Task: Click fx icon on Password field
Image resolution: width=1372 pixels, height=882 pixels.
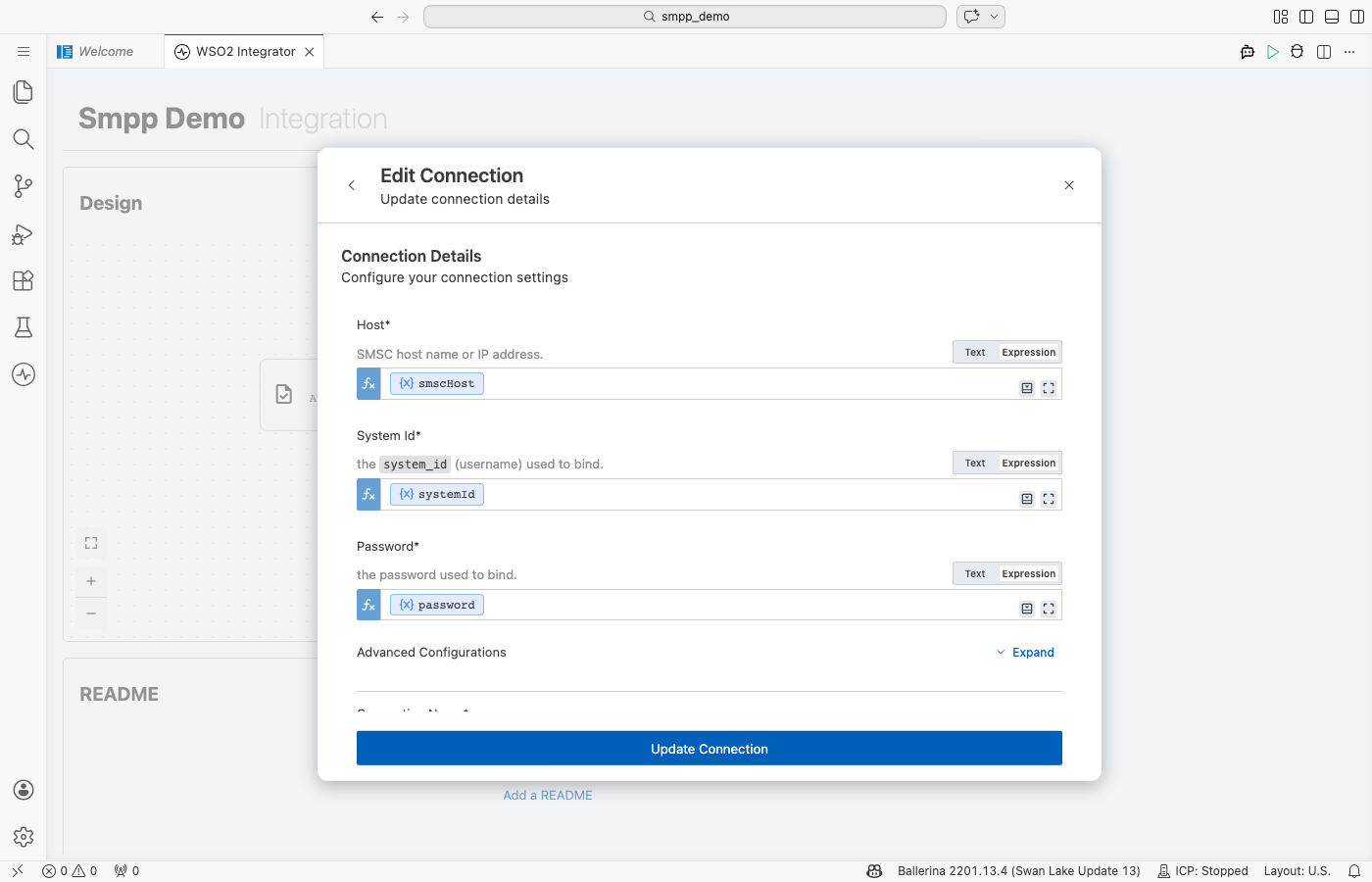Action: 368,606
